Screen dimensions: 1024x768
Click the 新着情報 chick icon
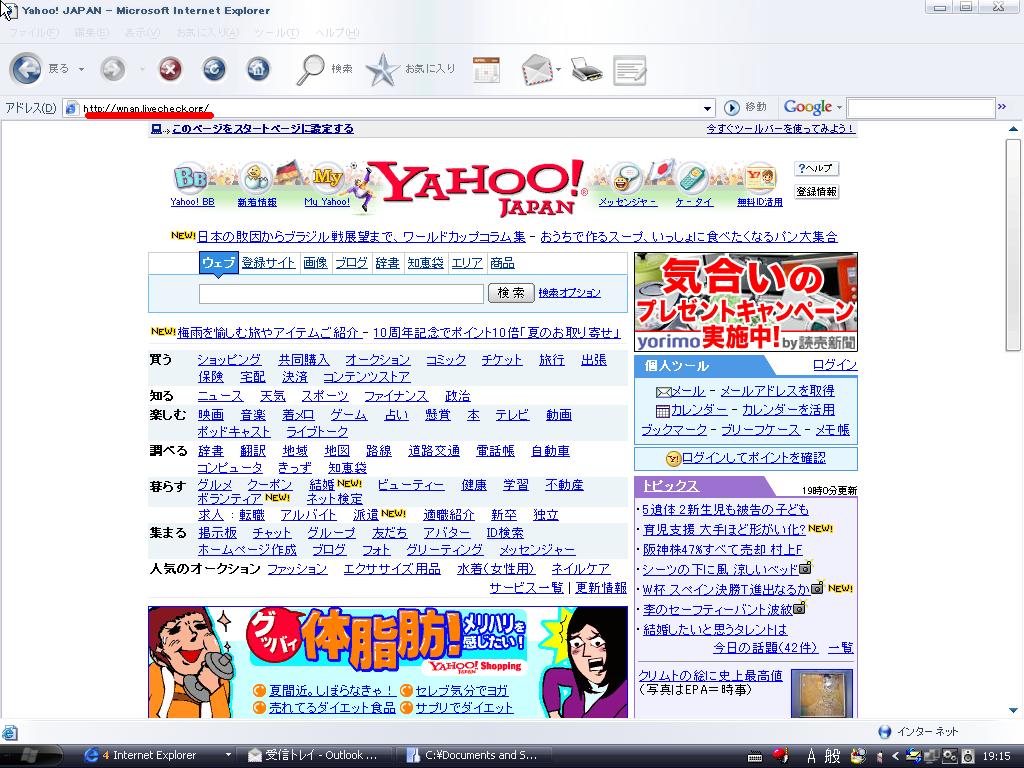pyautogui.click(x=256, y=178)
